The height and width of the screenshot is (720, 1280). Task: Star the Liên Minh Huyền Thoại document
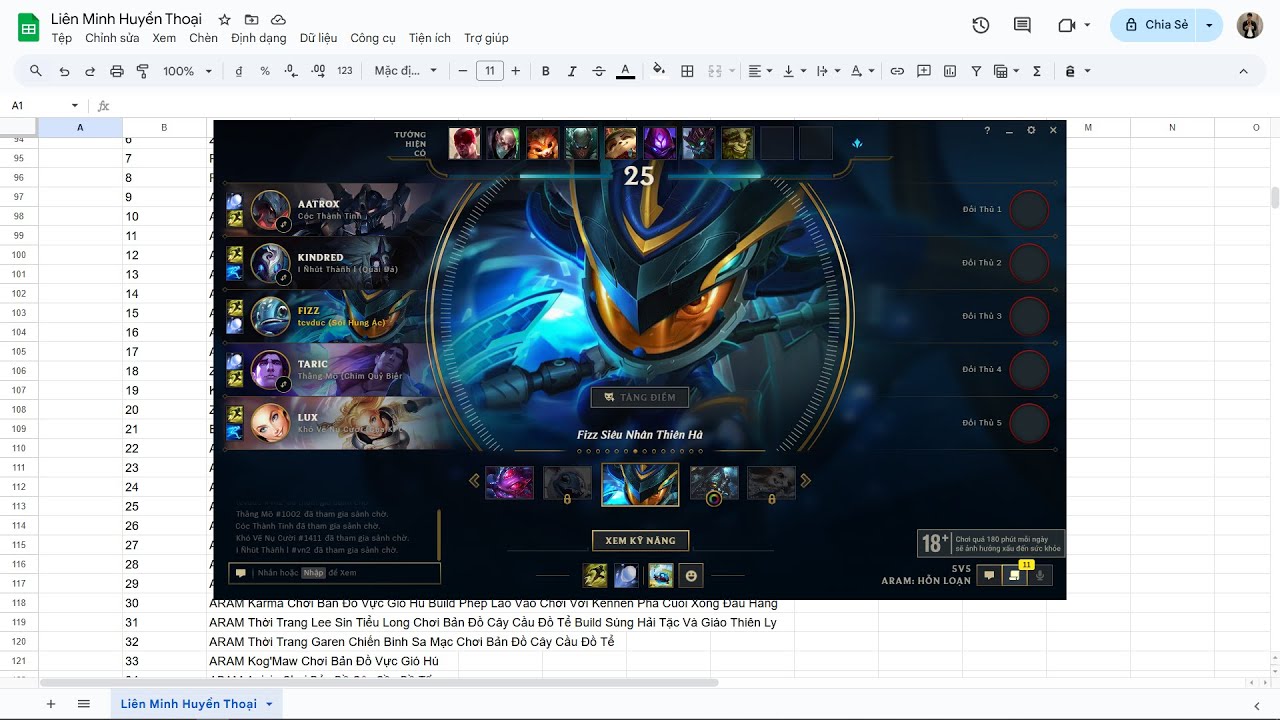(x=224, y=20)
